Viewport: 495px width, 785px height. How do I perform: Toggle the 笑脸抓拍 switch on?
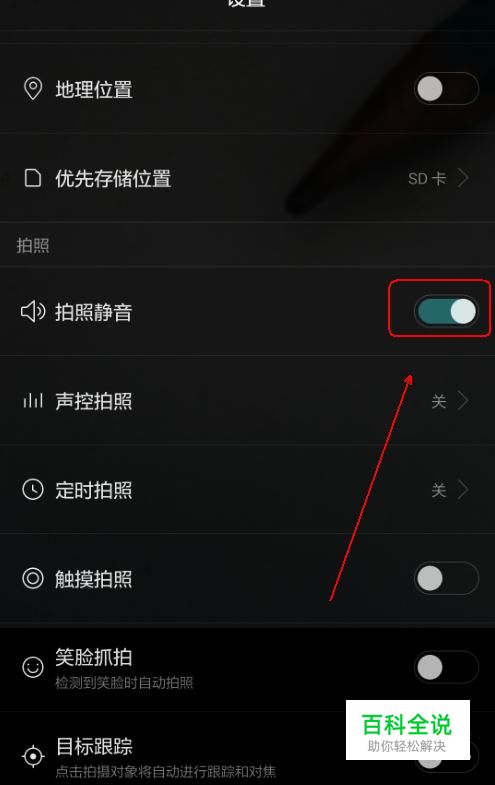point(446,667)
